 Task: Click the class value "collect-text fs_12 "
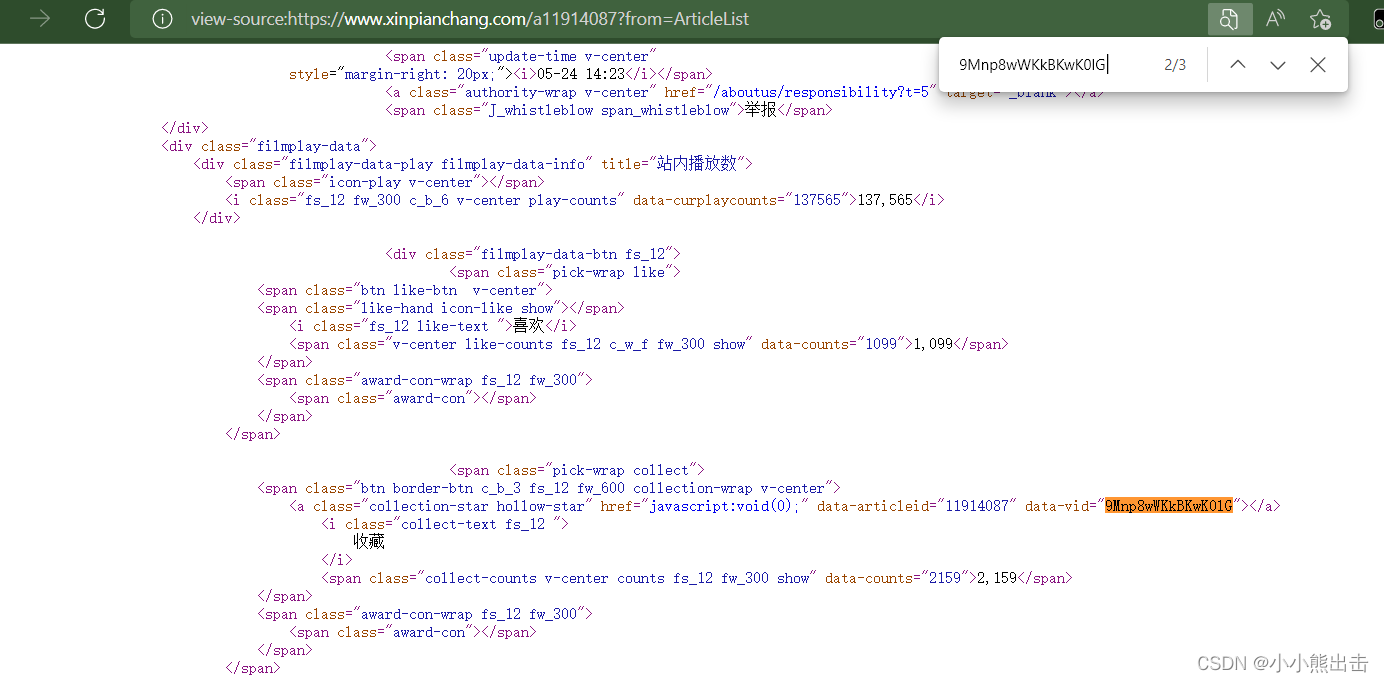477,524
